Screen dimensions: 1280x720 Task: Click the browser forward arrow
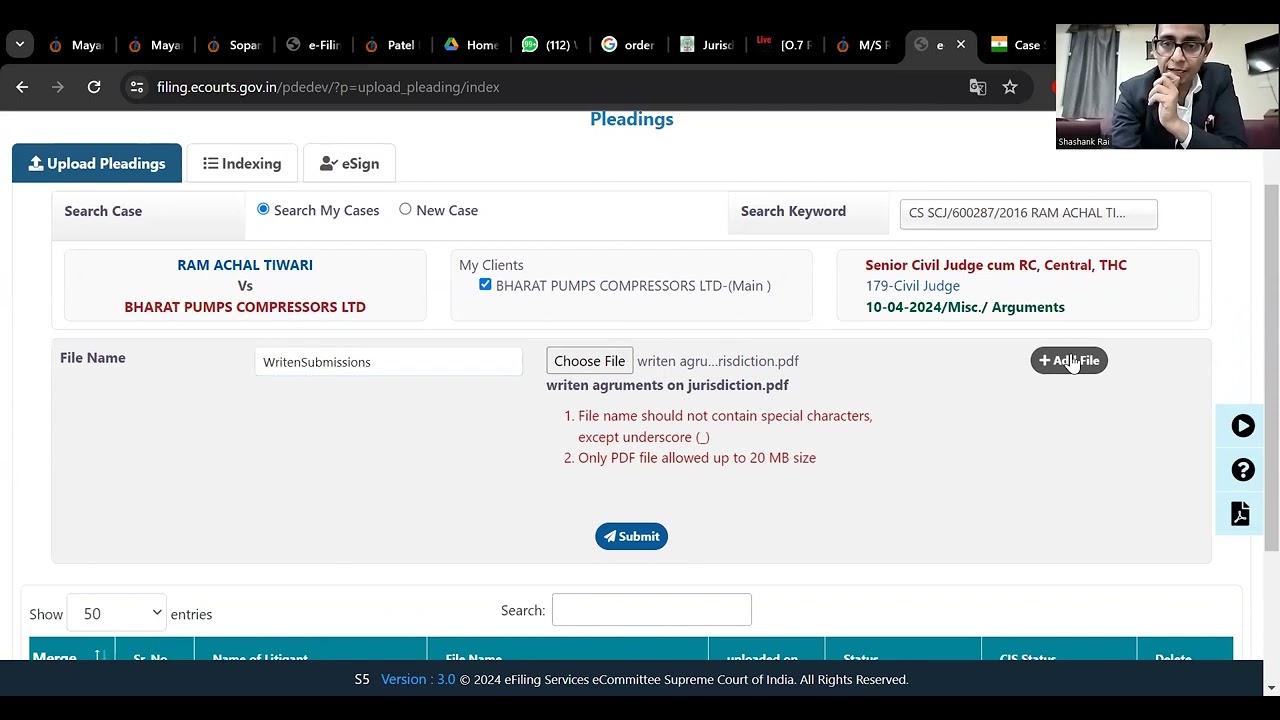pyautogui.click(x=58, y=87)
